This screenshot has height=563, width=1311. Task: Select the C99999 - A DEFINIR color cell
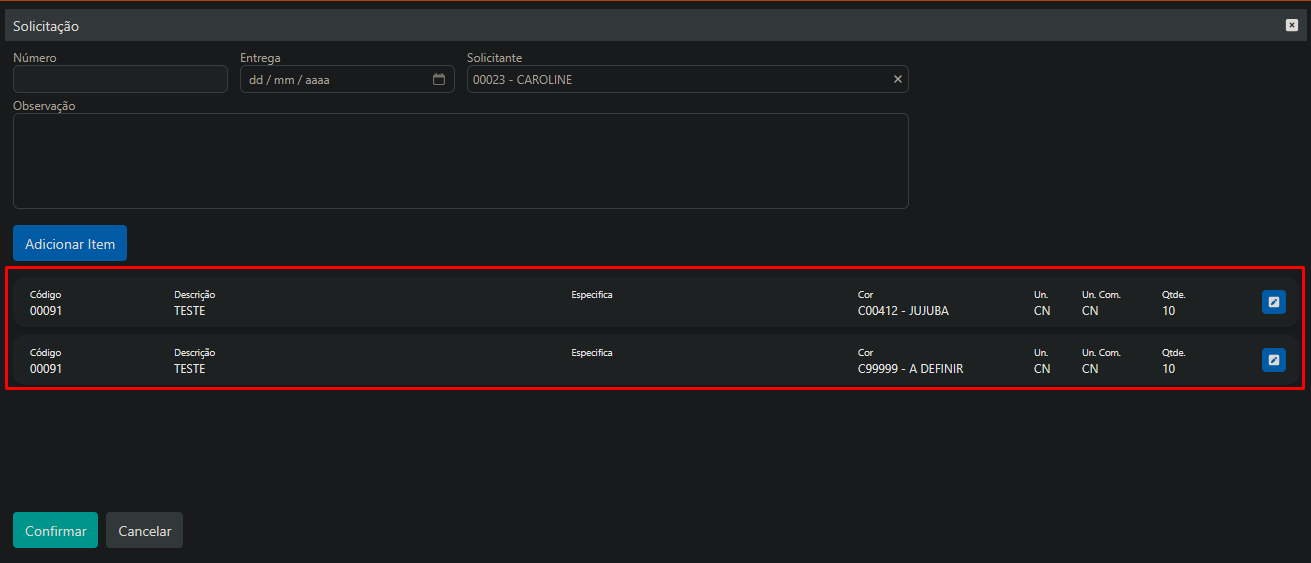click(x=910, y=369)
